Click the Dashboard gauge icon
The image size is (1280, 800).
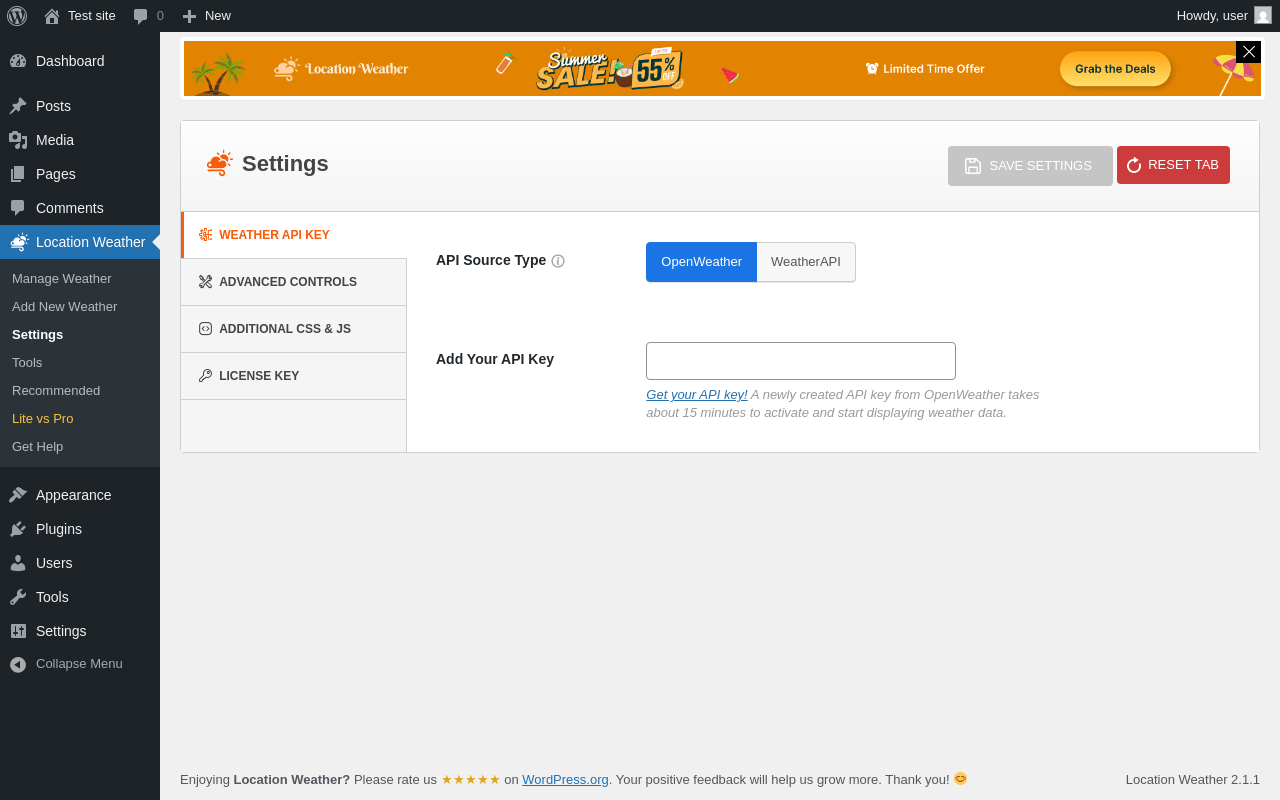(x=18, y=61)
